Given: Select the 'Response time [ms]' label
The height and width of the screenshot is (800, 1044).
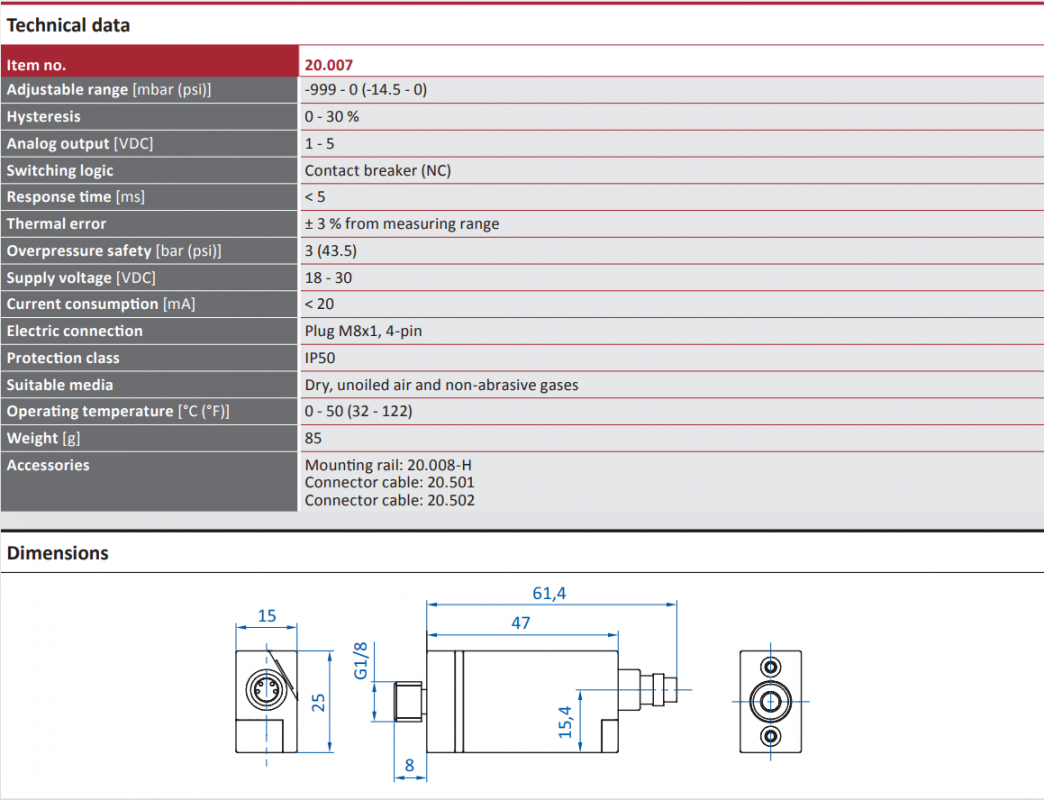Looking at the screenshot, I should pyautogui.click(x=75, y=197).
